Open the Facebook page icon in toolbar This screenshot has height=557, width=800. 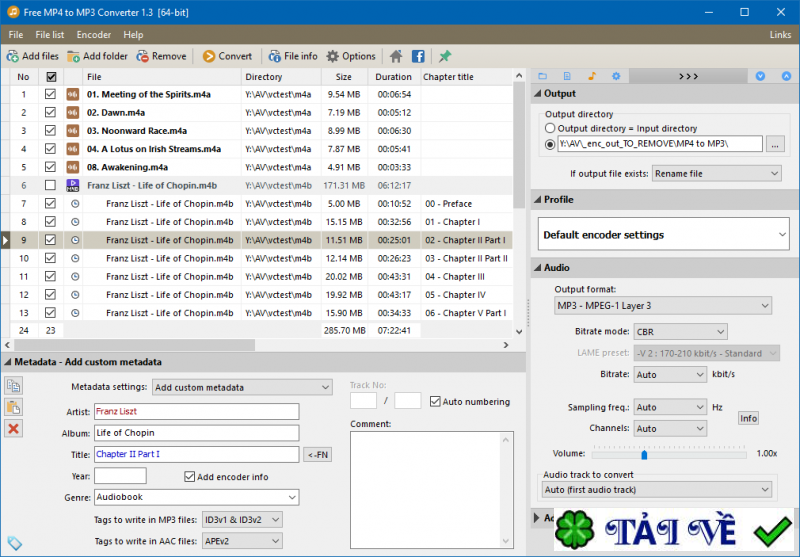(418, 56)
